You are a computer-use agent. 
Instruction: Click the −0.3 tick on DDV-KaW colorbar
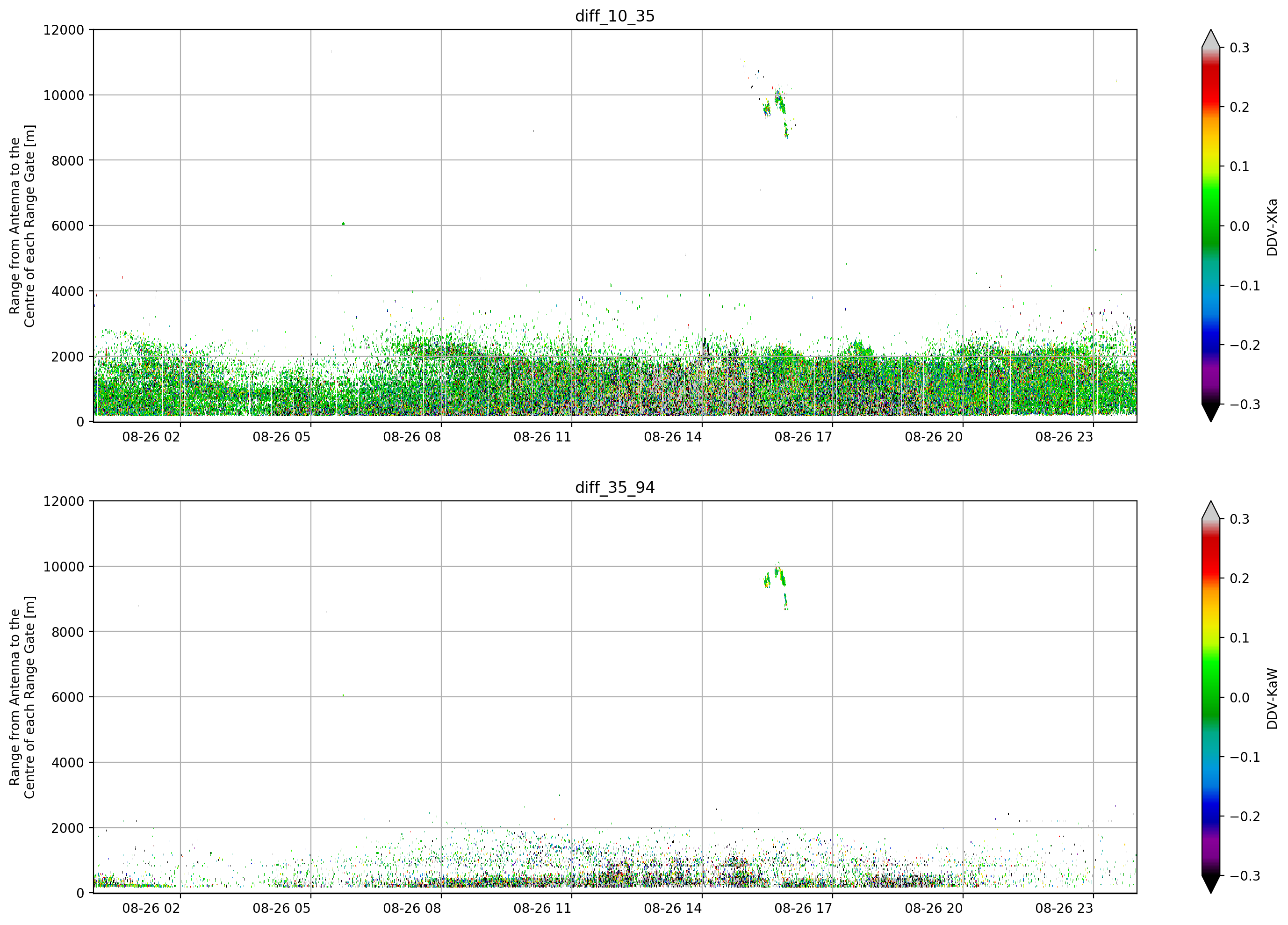1245,876
